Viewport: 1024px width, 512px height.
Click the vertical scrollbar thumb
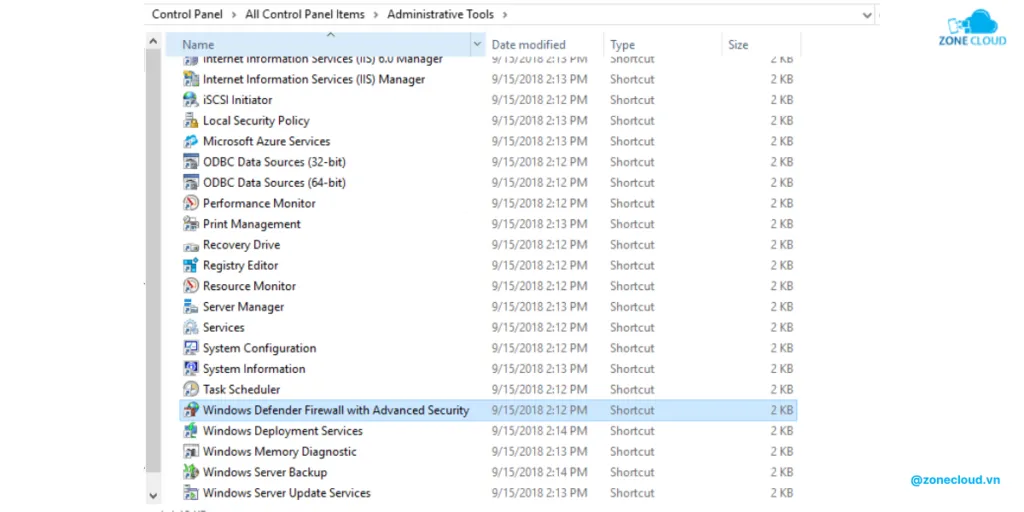(x=153, y=261)
